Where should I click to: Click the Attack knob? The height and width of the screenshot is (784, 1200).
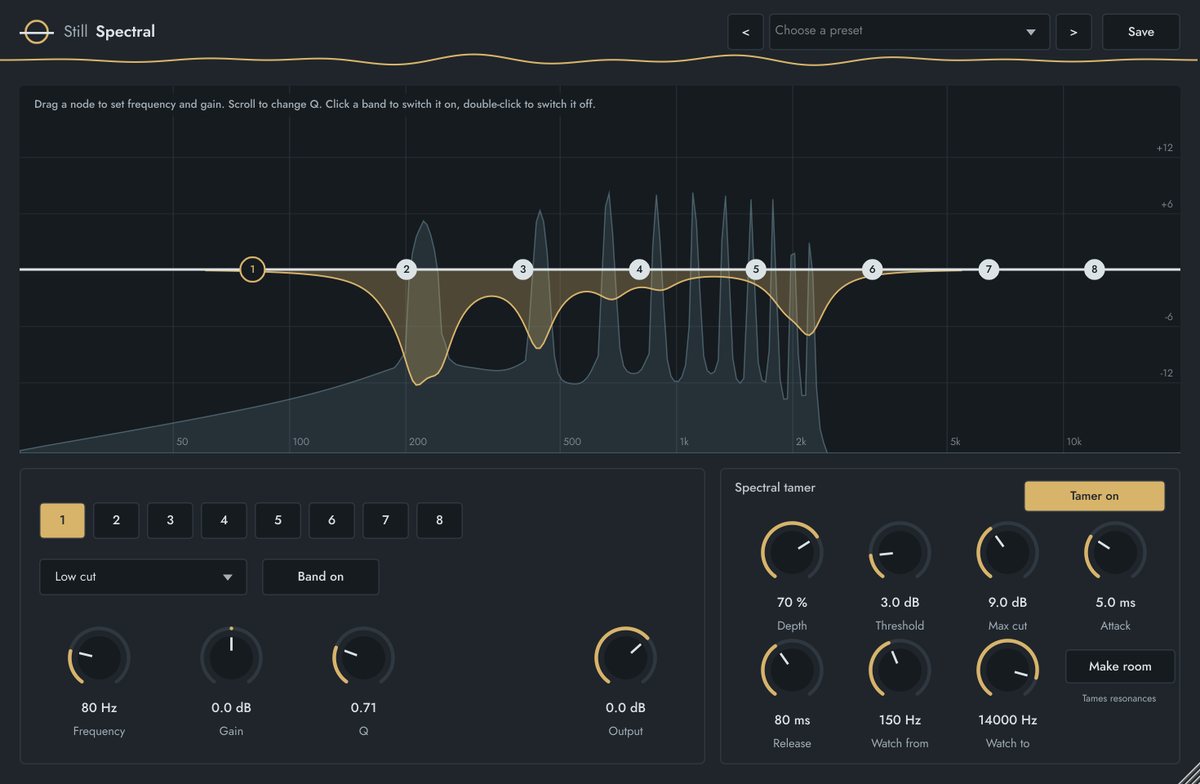1115,552
